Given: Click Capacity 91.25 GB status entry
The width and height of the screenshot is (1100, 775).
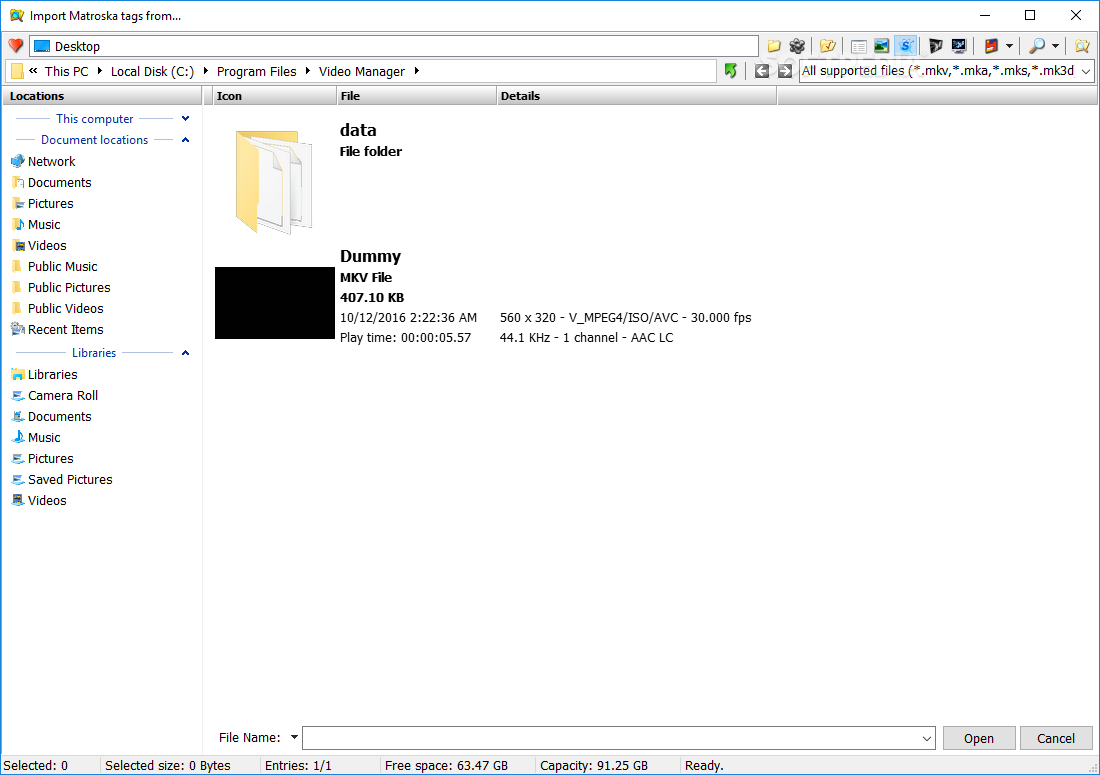Looking at the screenshot, I should (x=594, y=765).
